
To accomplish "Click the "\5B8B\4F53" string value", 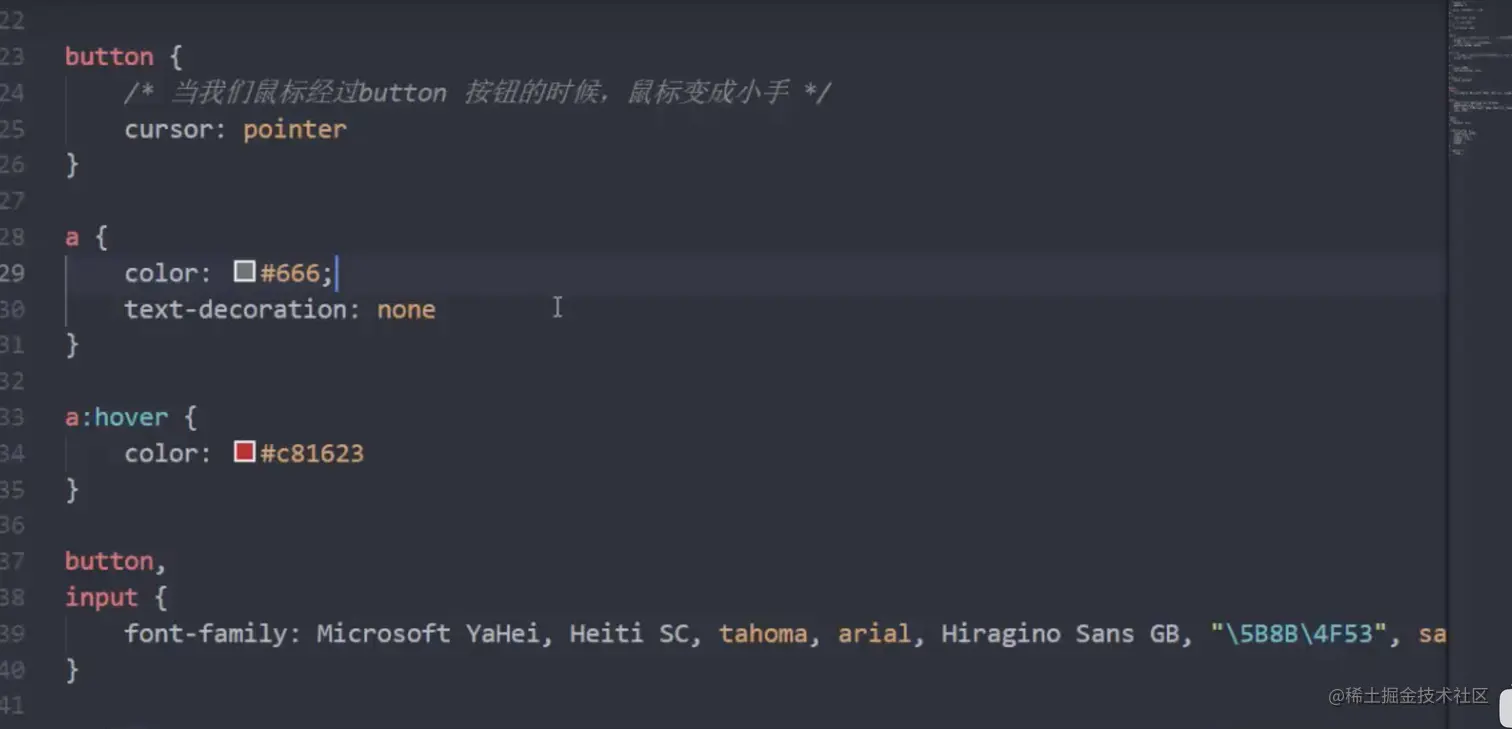I will pos(1299,633).
